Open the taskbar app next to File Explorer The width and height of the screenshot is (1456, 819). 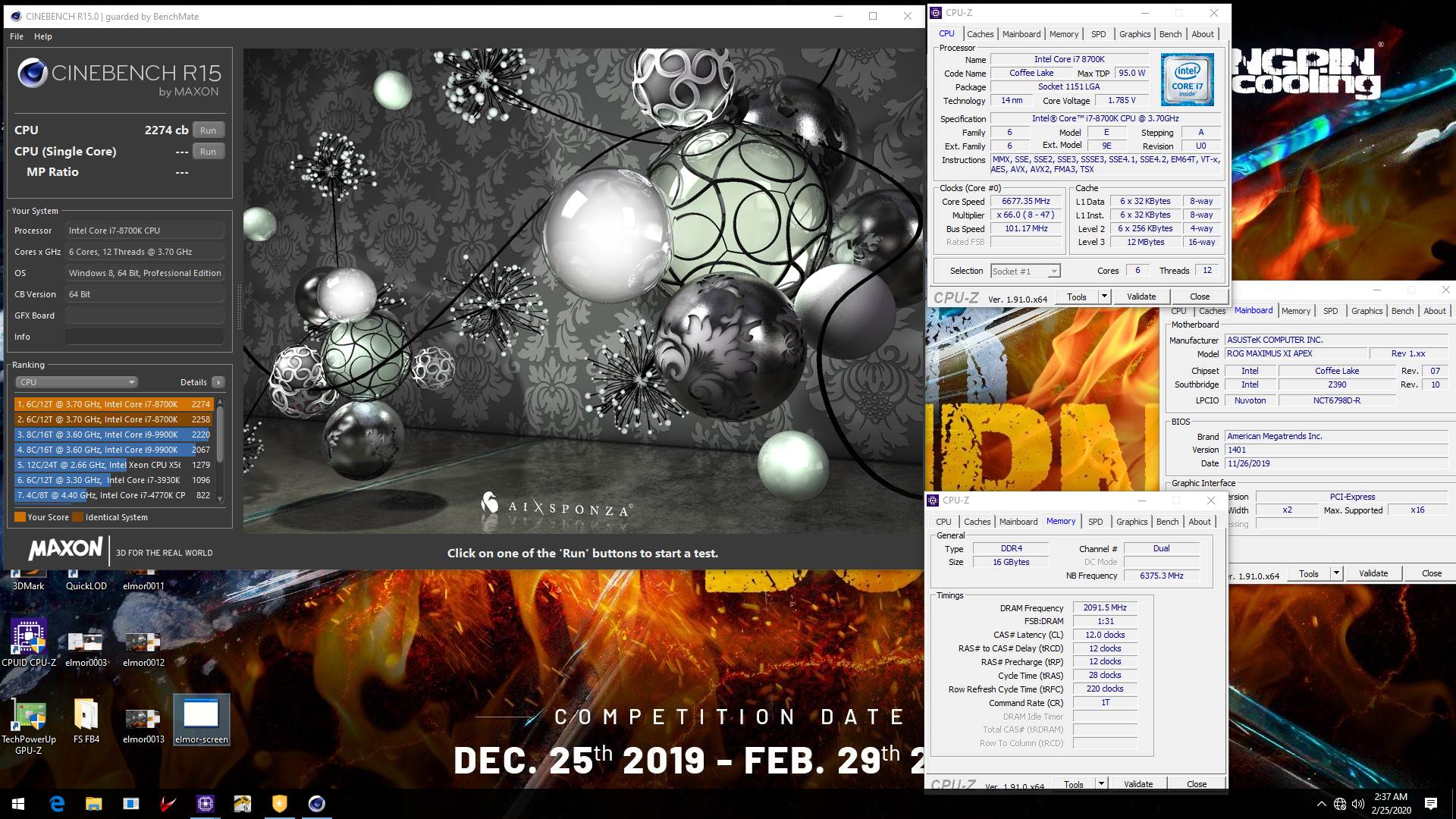click(130, 804)
